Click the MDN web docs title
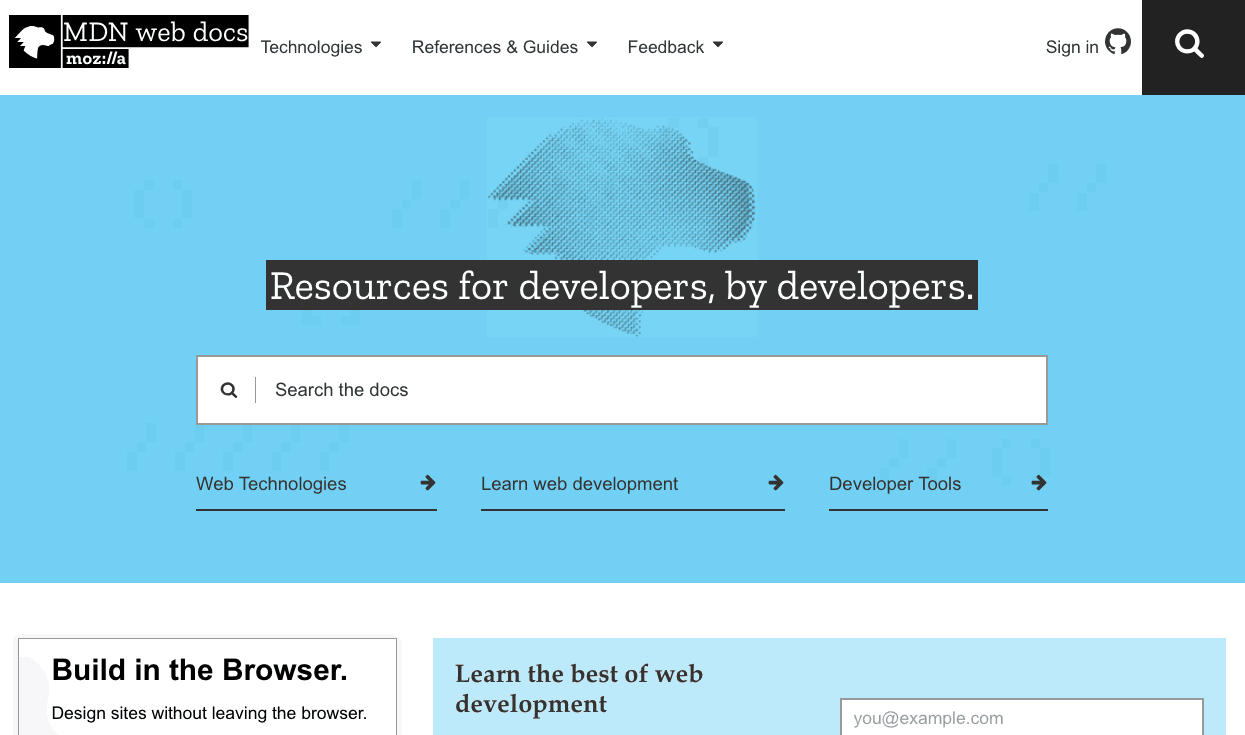The width and height of the screenshot is (1245, 735). 156,33
